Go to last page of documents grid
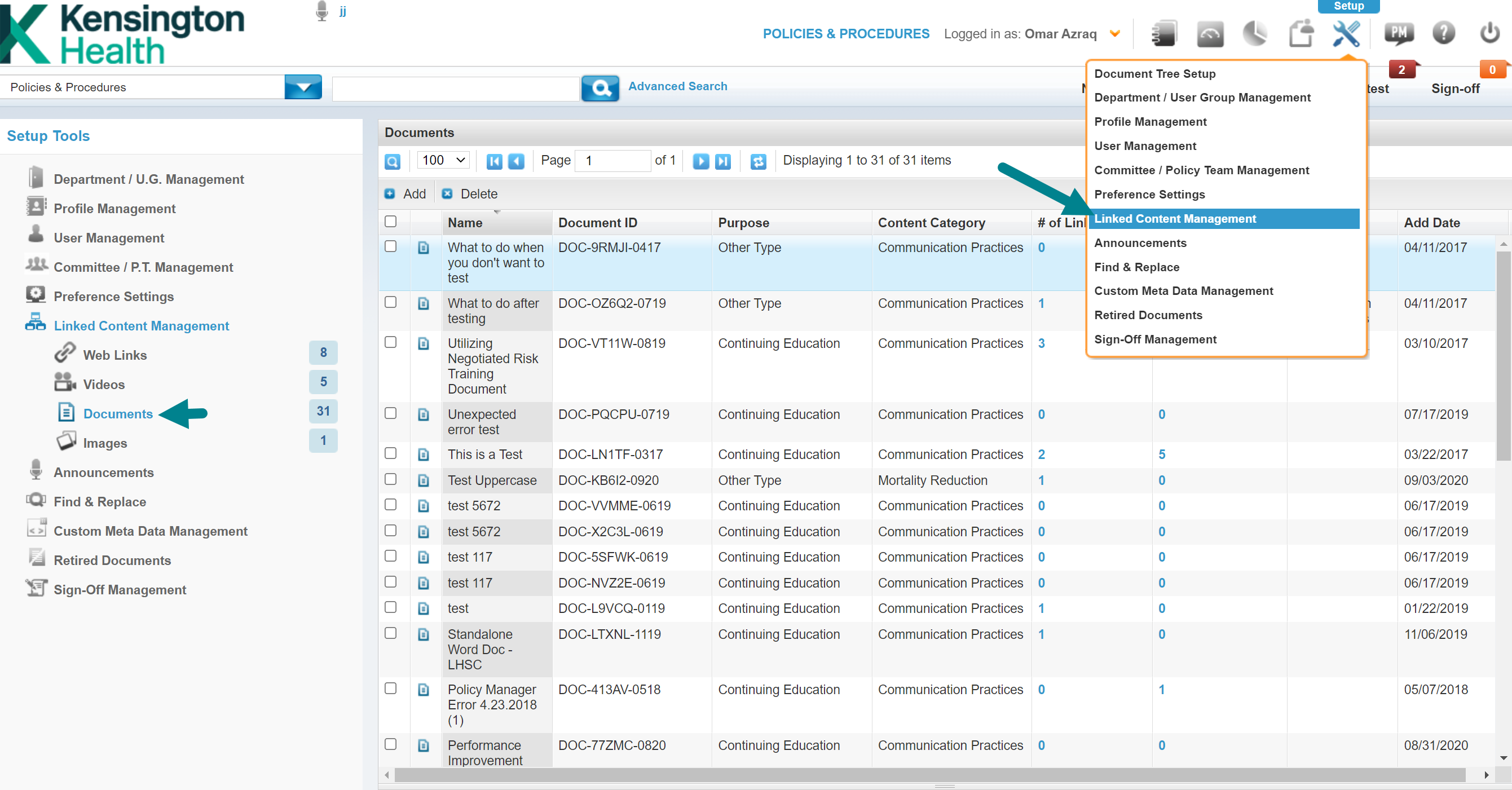The width and height of the screenshot is (1512, 790). click(x=723, y=161)
